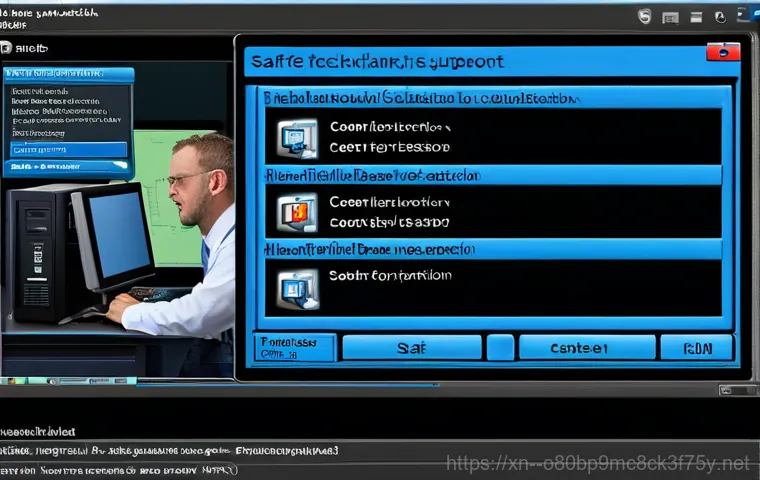
Task: Click the monitor icon in the first dialog section
Action: (296, 139)
